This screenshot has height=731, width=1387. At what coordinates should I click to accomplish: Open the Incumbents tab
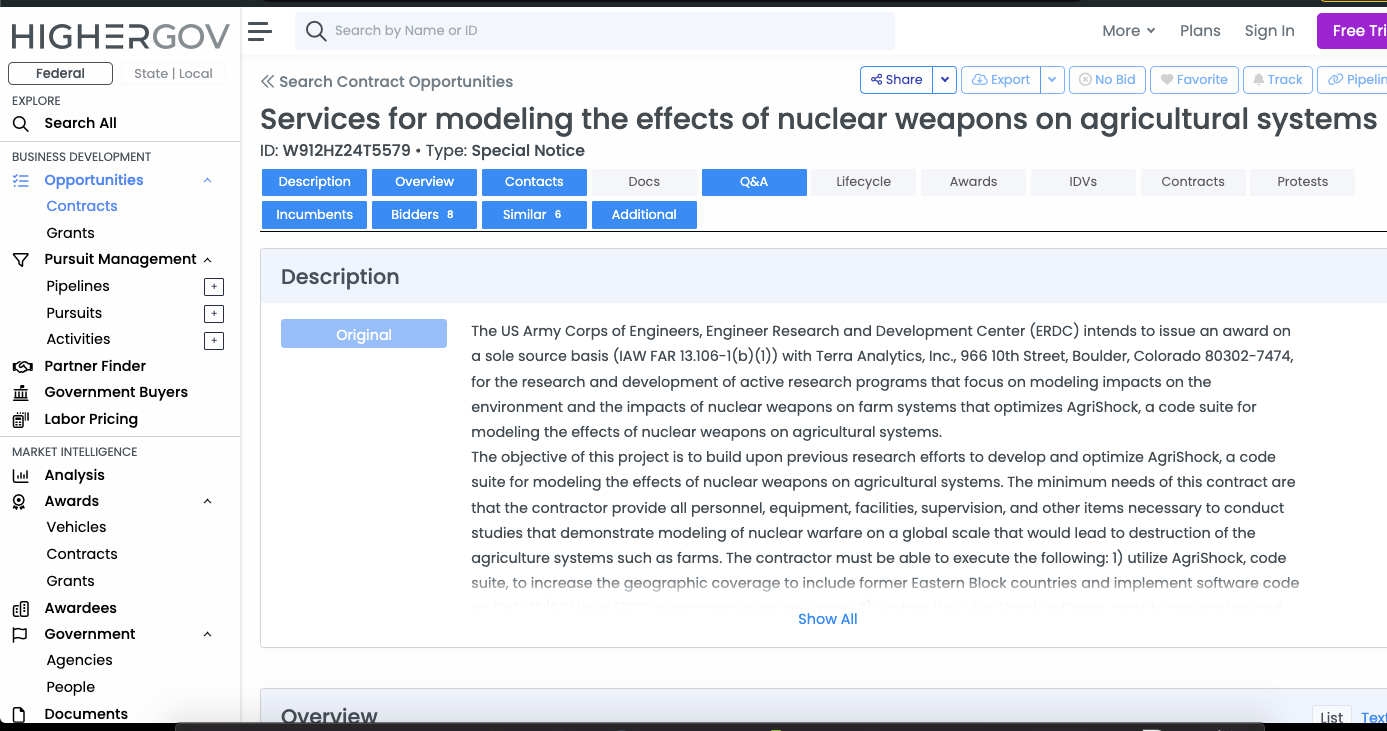coord(315,215)
